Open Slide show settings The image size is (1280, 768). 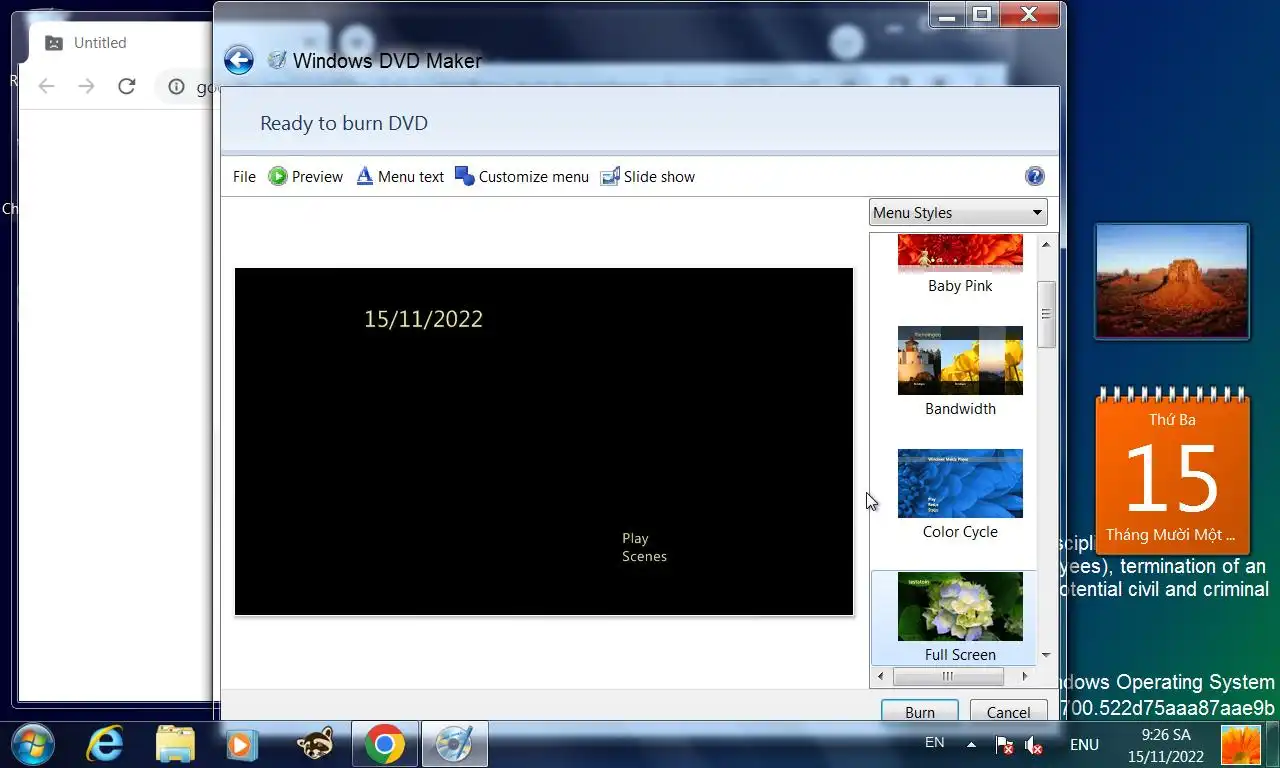[x=648, y=177]
